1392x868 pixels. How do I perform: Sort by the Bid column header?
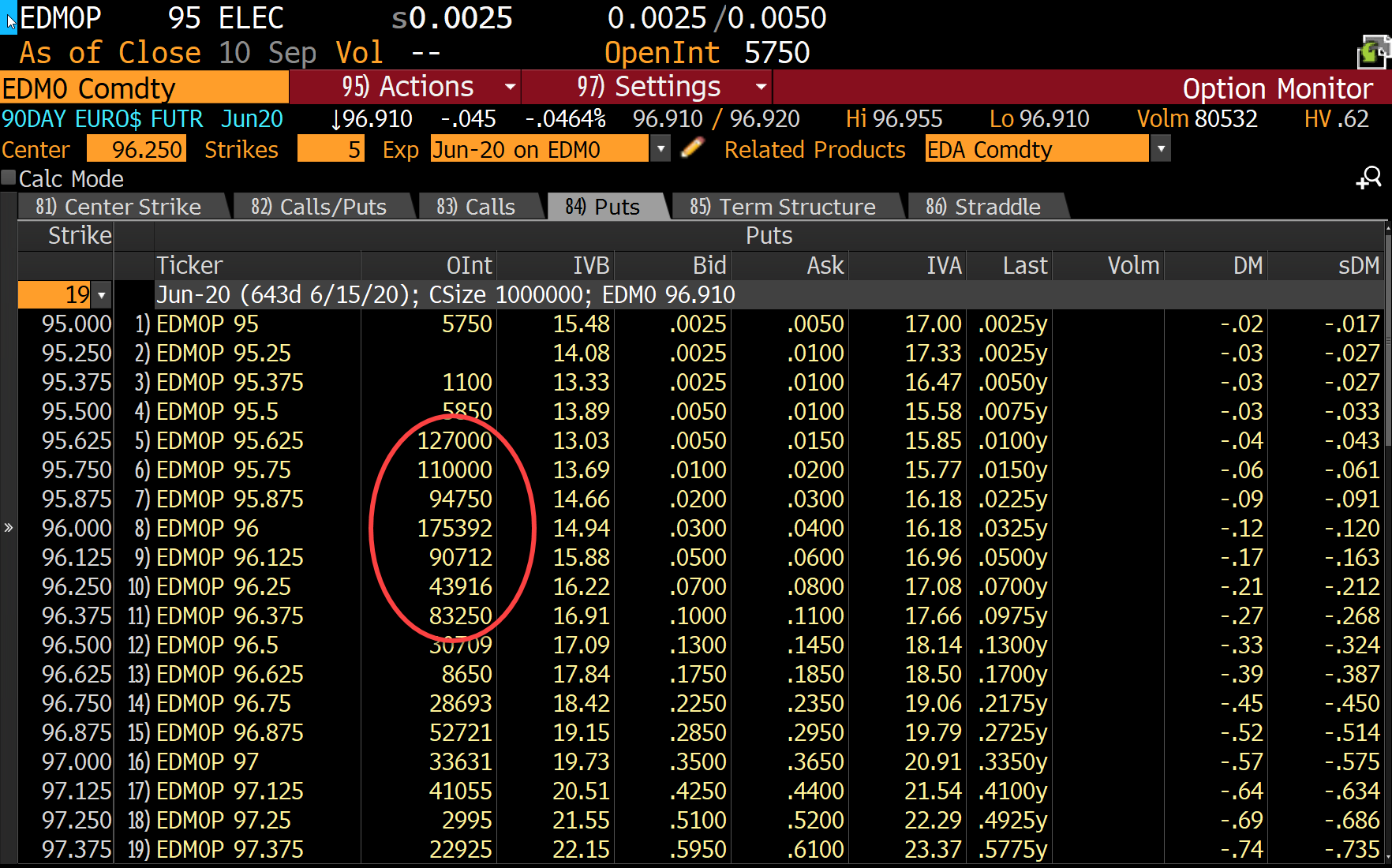(x=709, y=265)
